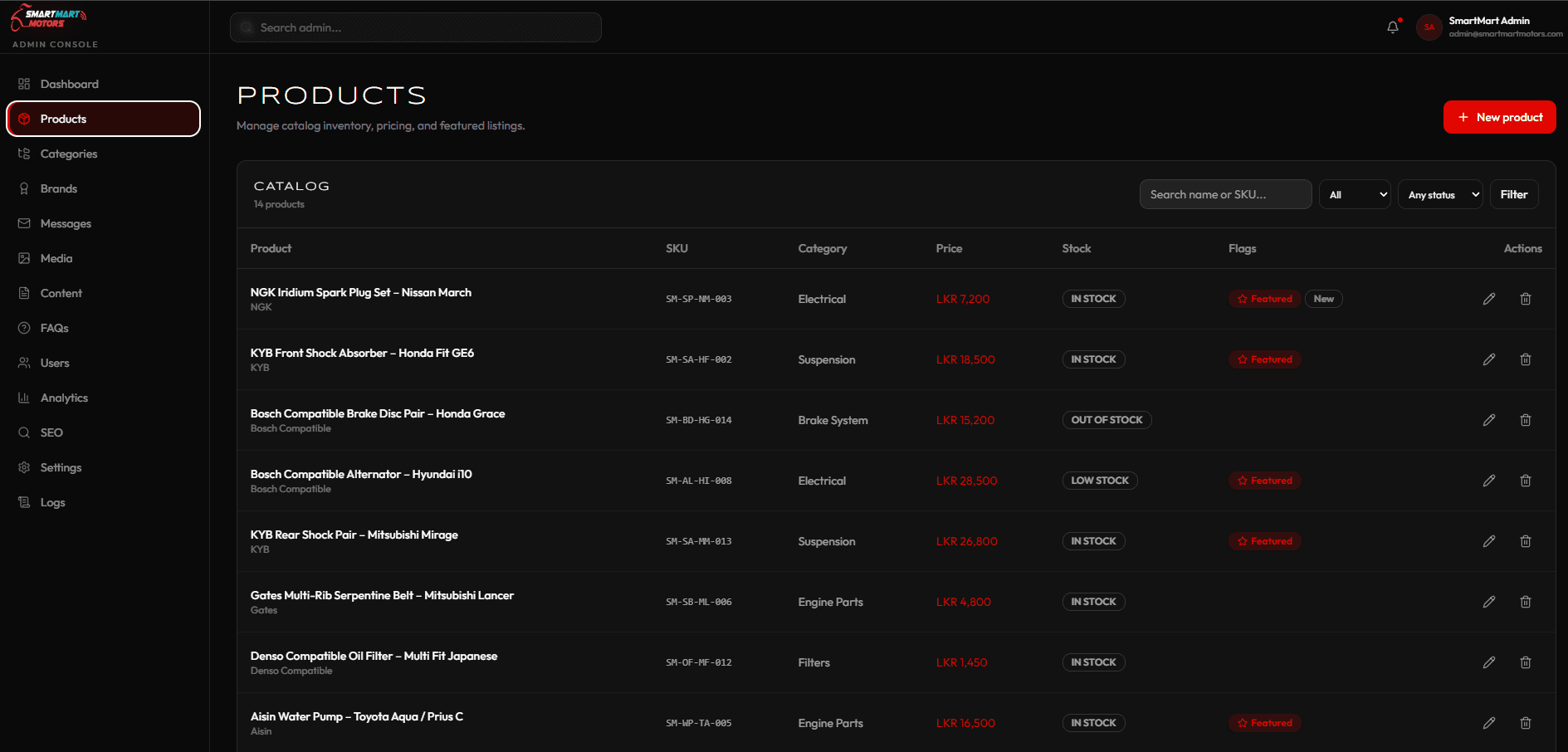Click Featured flag on Bosch Compatible Alternator
Screen dimensions: 1568x752
tap(1264, 481)
